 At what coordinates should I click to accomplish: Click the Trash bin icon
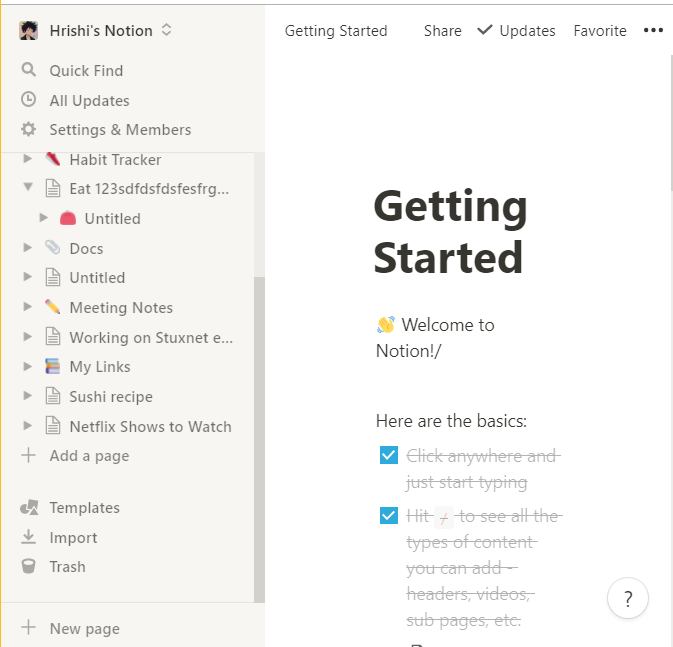[28, 566]
